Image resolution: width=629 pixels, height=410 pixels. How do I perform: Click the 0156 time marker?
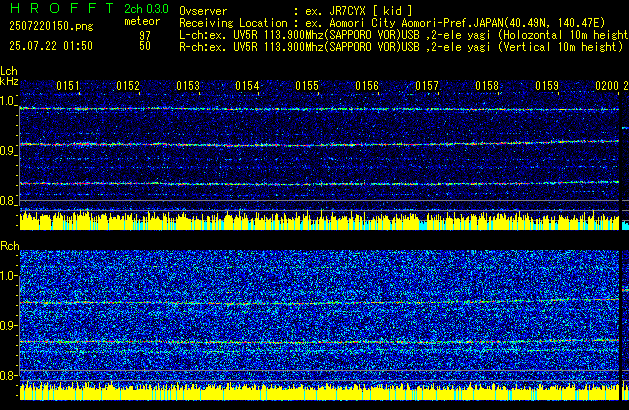pyautogui.click(x=367, y=86)
